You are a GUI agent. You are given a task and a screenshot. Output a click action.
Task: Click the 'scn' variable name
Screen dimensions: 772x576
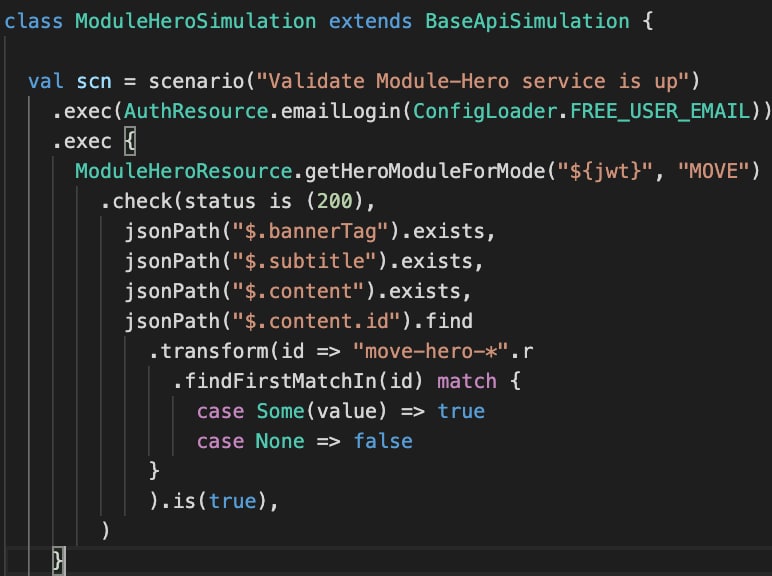tap(94, 82)
